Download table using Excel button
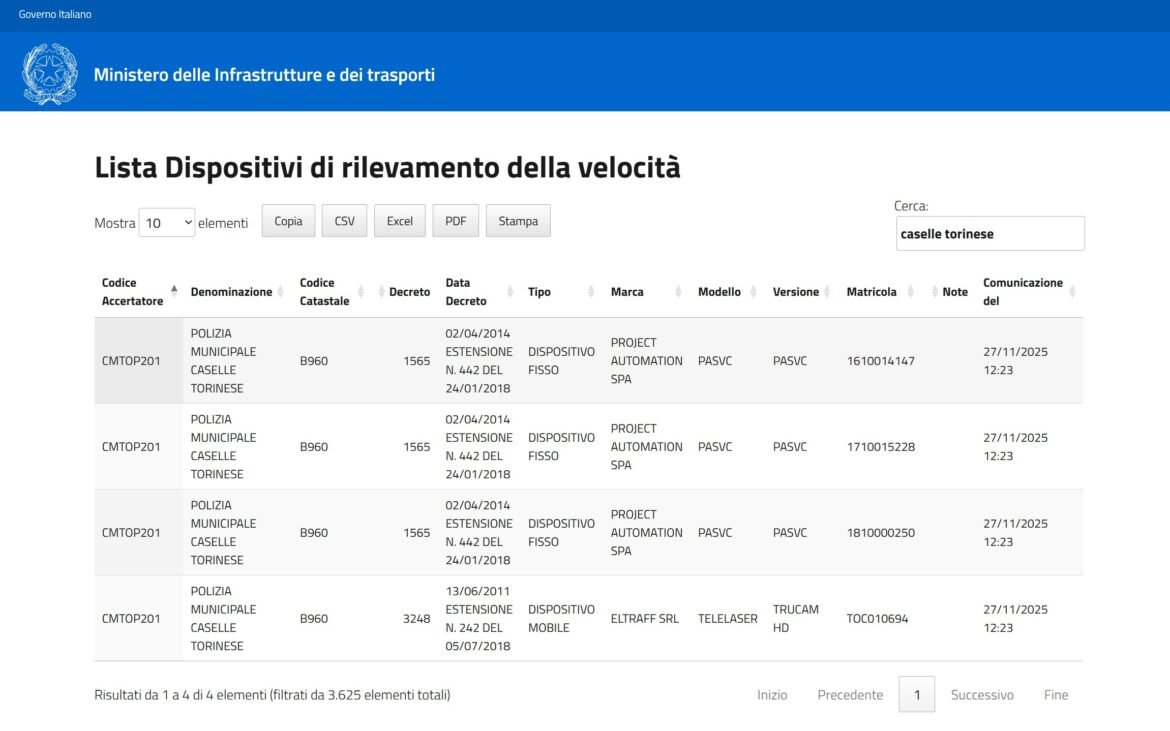 click(399, 221)
